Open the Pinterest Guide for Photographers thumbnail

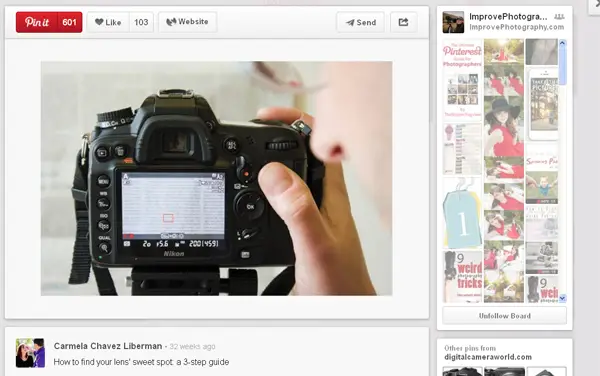click(x=462, y=80)
